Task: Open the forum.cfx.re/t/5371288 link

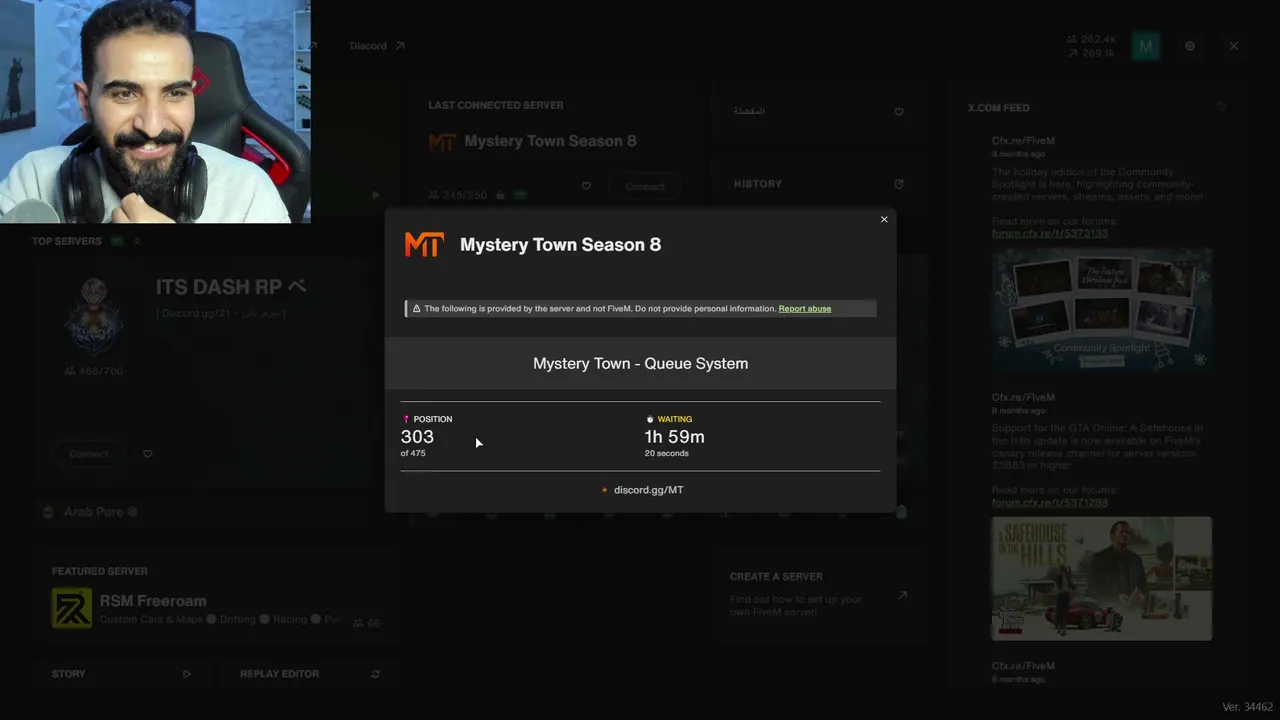Action: click(x=1050, y=503)
